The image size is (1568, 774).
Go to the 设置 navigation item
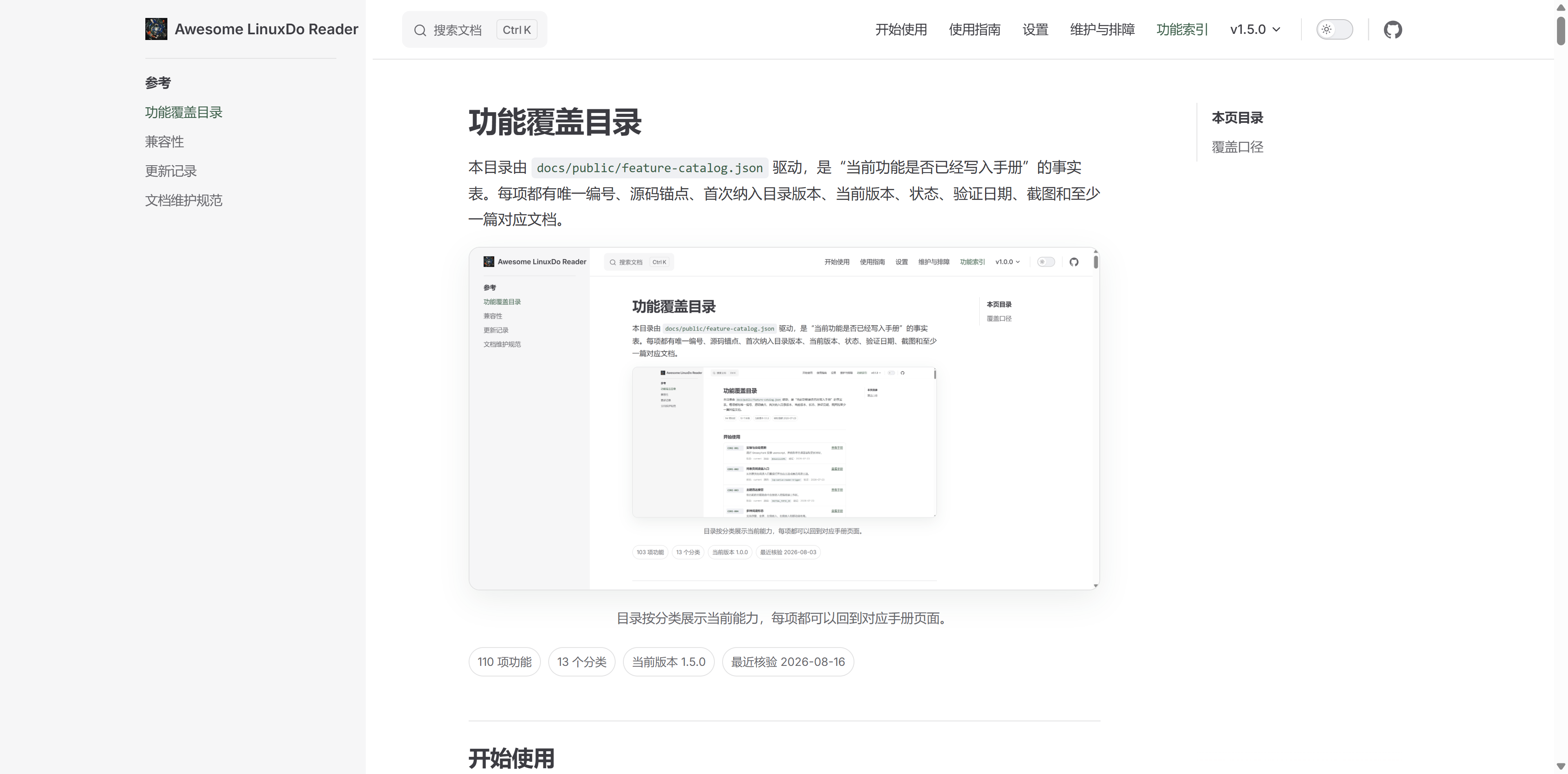(1035, 29)
